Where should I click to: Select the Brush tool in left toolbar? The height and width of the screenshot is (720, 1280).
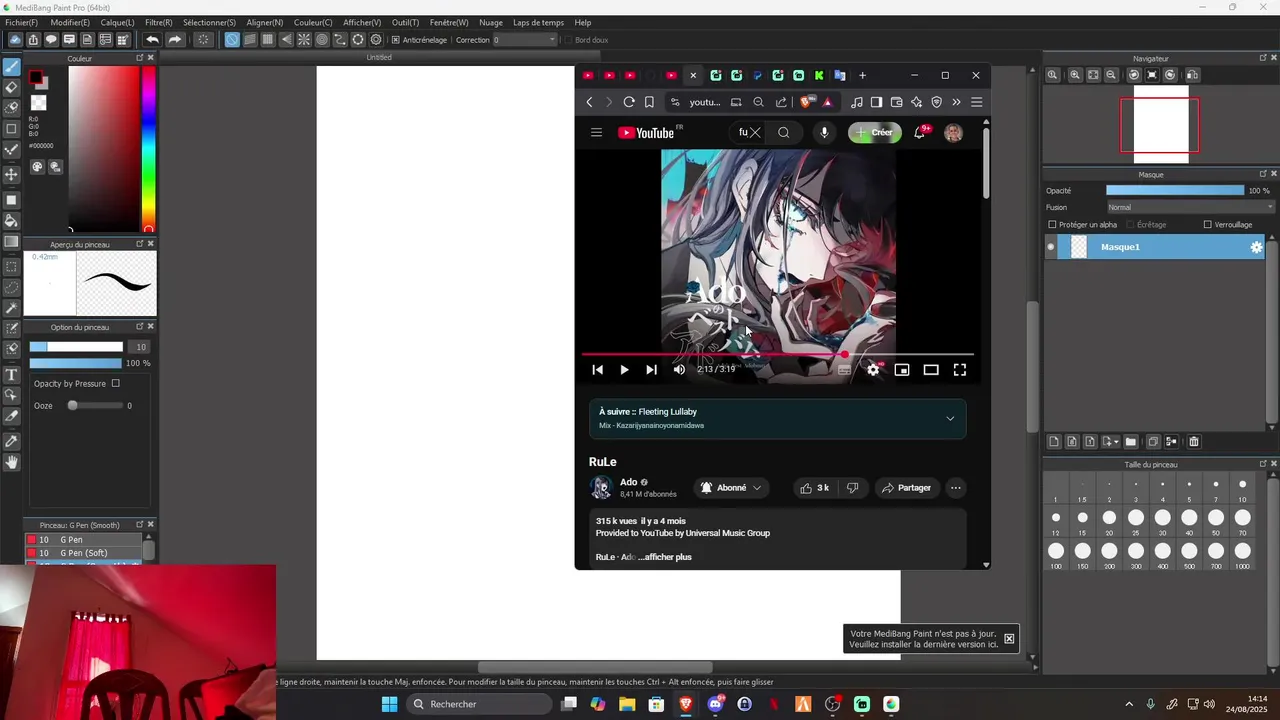[12, 67]
